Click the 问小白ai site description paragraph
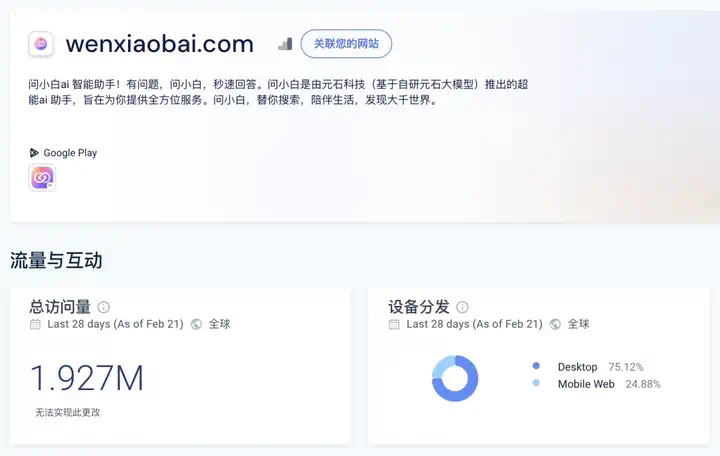720x456 pixels. (x=278, y=92)
